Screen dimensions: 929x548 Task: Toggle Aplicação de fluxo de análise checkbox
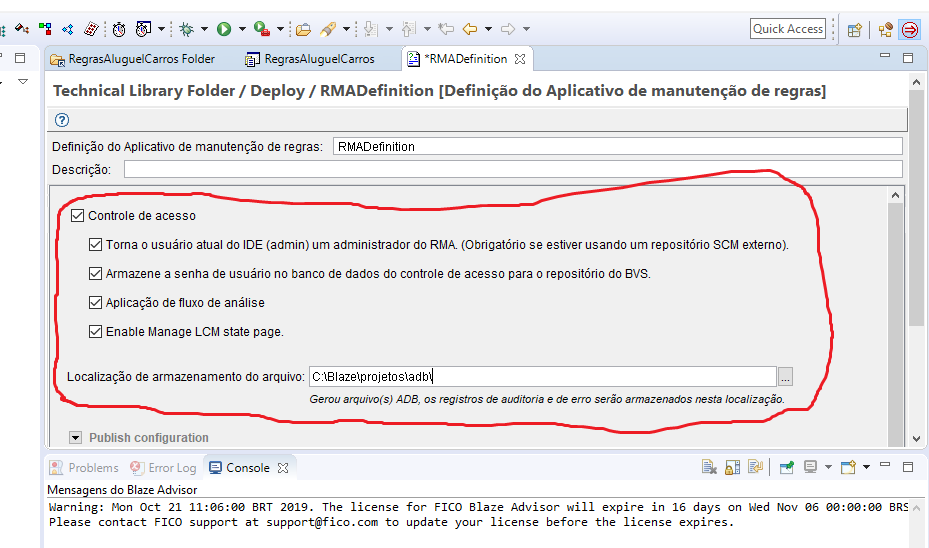(95, 303)
